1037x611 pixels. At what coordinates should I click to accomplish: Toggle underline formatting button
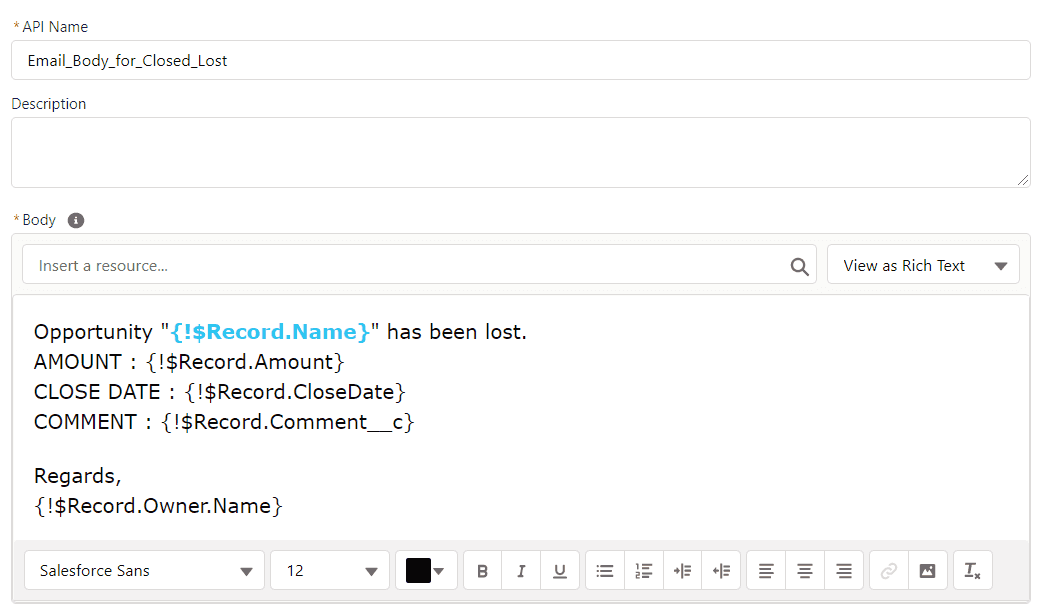[x=560, y=571]
